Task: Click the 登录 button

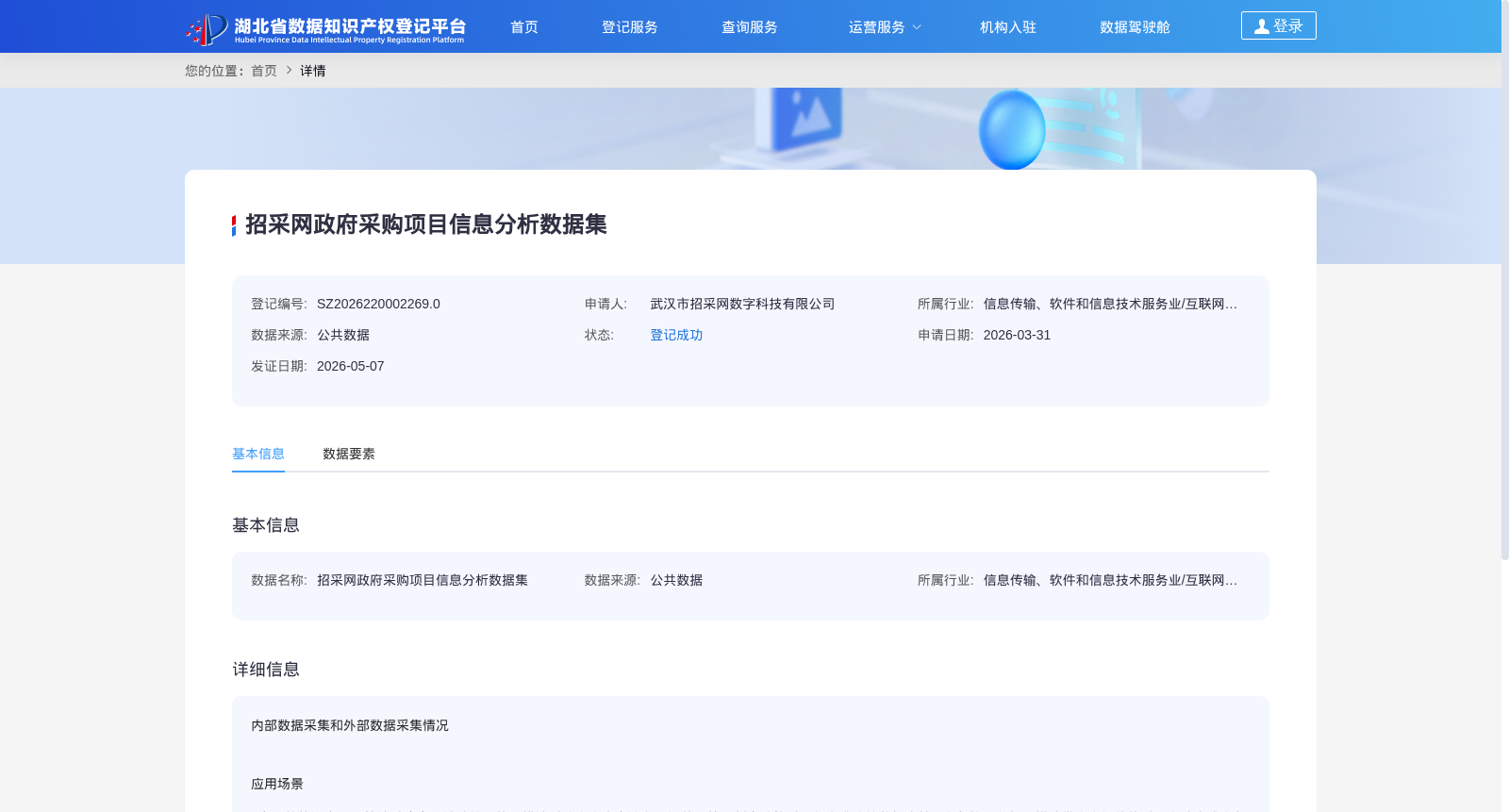Action: pos(1279,25)
